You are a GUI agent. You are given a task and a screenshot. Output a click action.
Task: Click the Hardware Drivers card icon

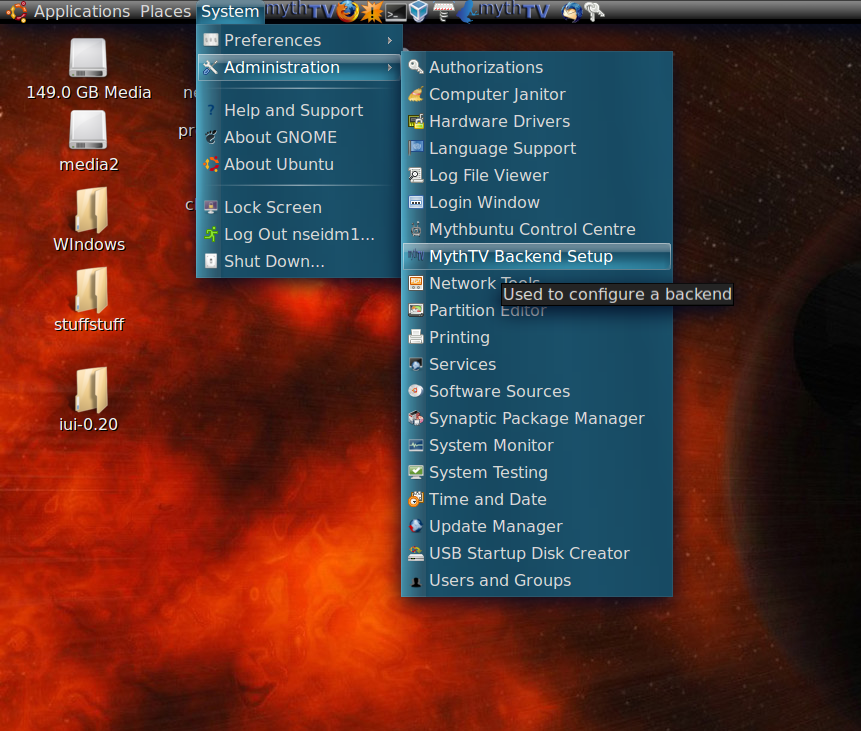416,121
